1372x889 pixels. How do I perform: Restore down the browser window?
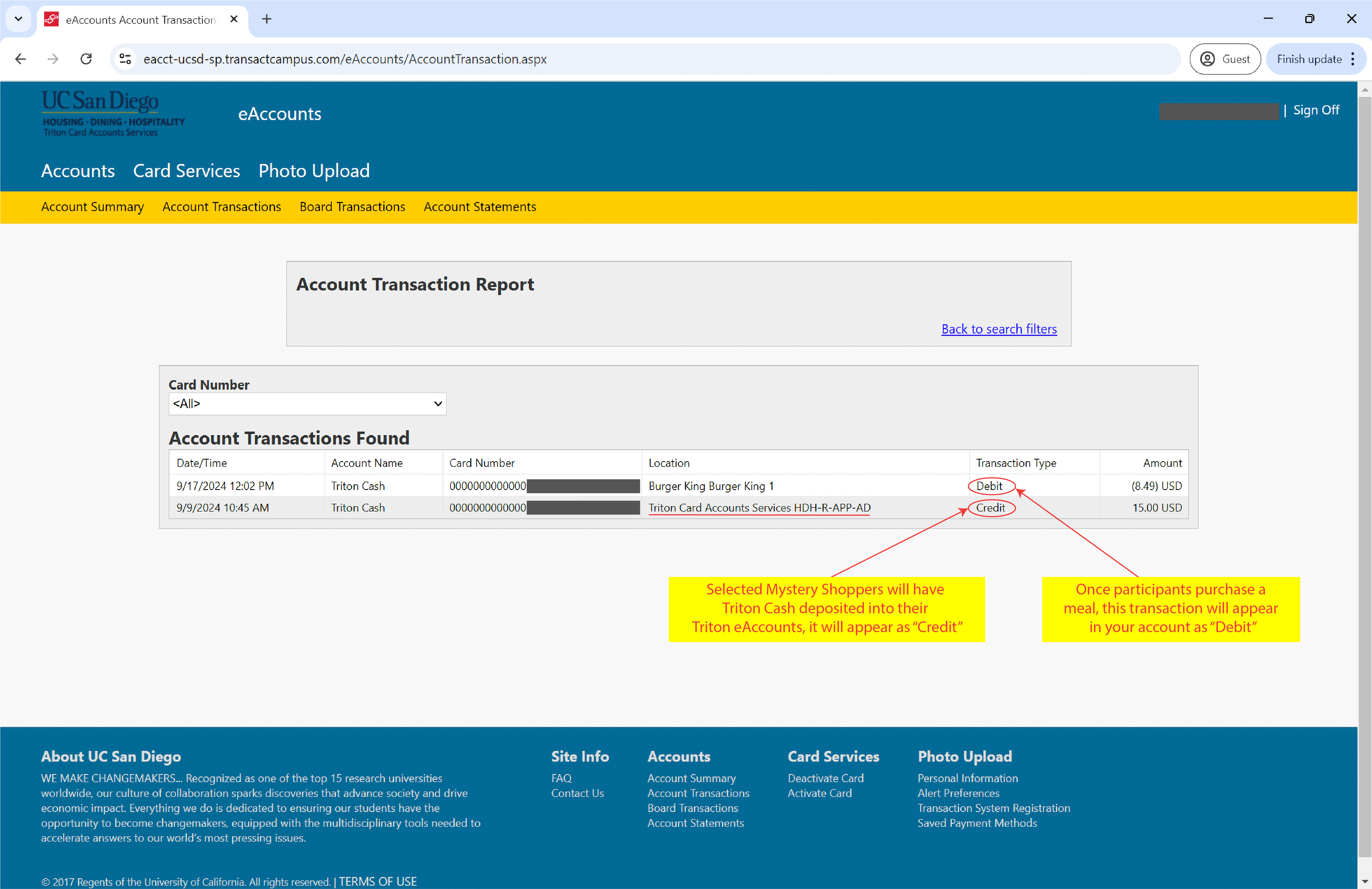pyautogui.click(x=1309, y=19)
